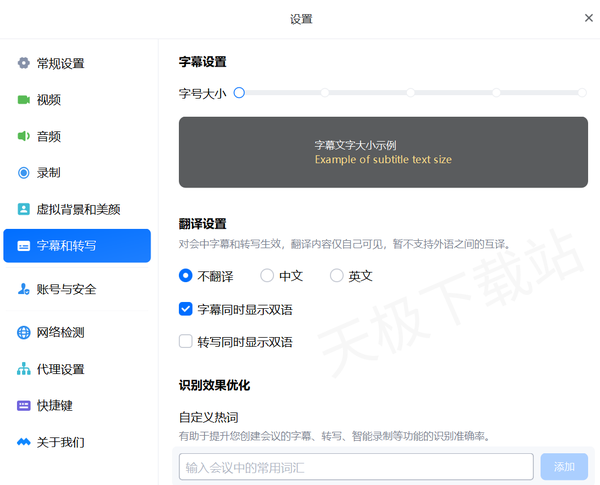The width and height of the screenshot is (600, 485).
Task: Click the subtitle icon in 字幕和转写
Action: point(24,246)
